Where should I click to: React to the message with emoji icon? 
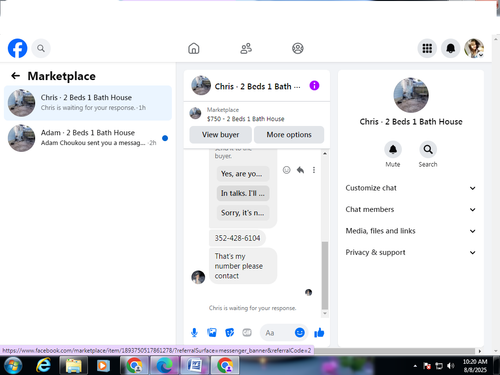[x=286, y=170]
